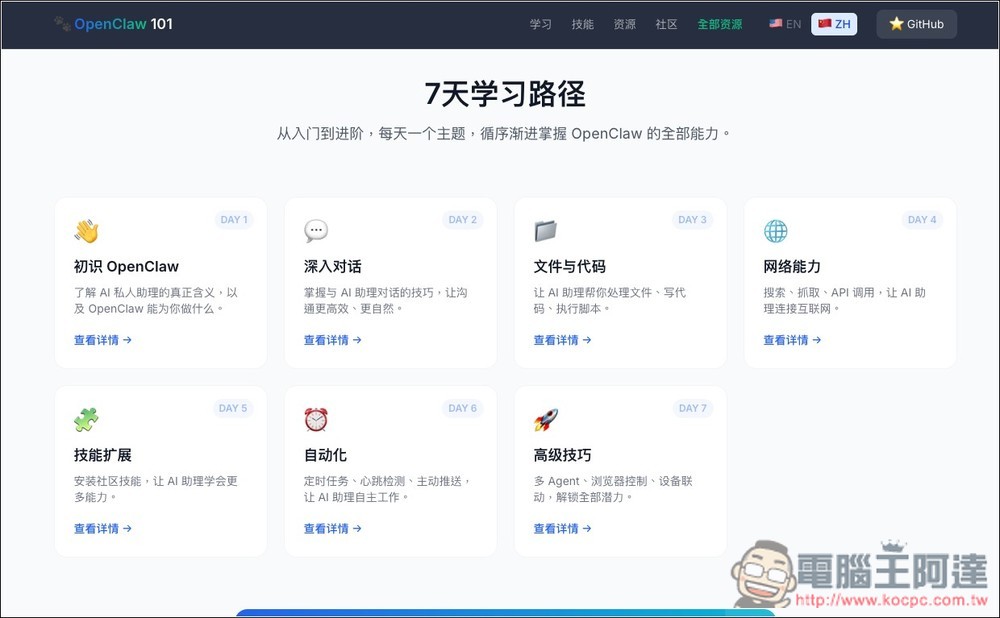Open the 学习 nav menu item
The height and width of the screenshot is (618, 1000).
540,24
